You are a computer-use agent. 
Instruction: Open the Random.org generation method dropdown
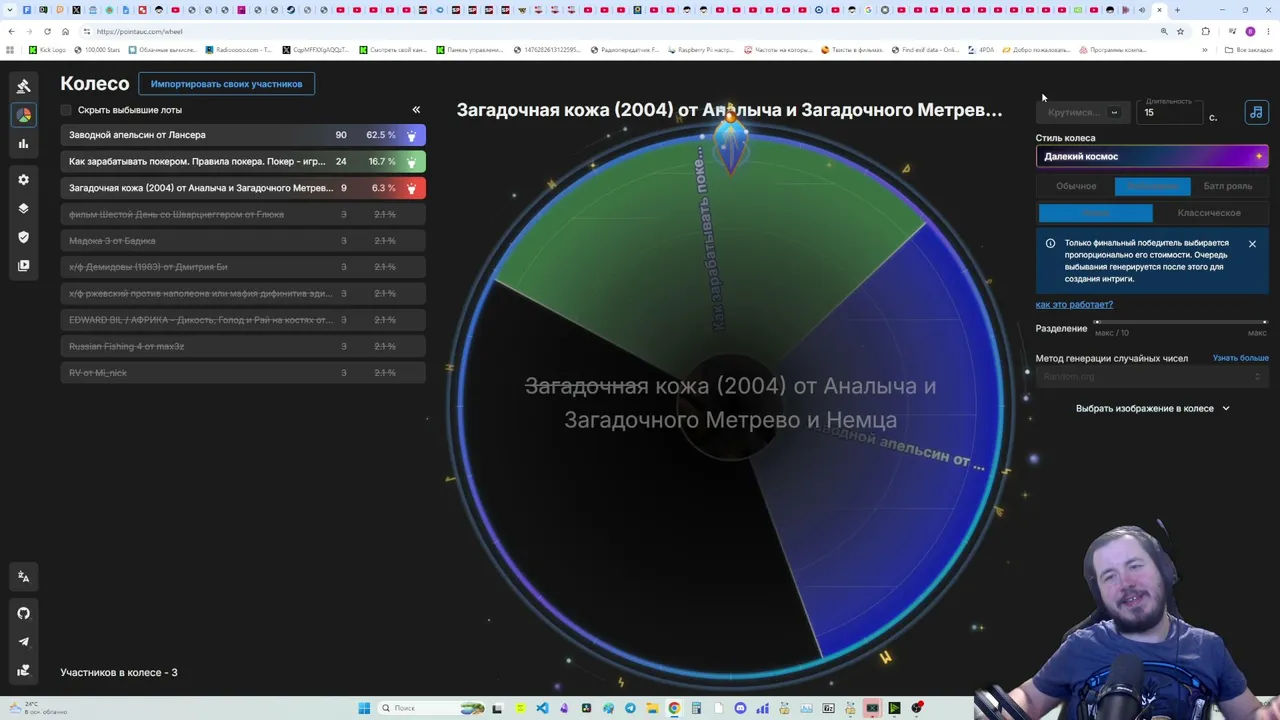tap(1152, 376)
